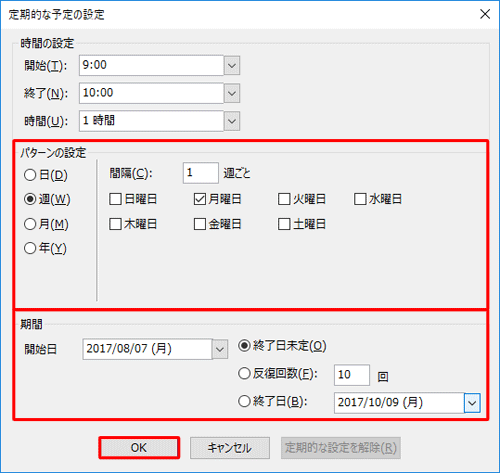This screenshot has width=500, height=473.
Task: Click the キャンセル button
Action: coord(230,448)
